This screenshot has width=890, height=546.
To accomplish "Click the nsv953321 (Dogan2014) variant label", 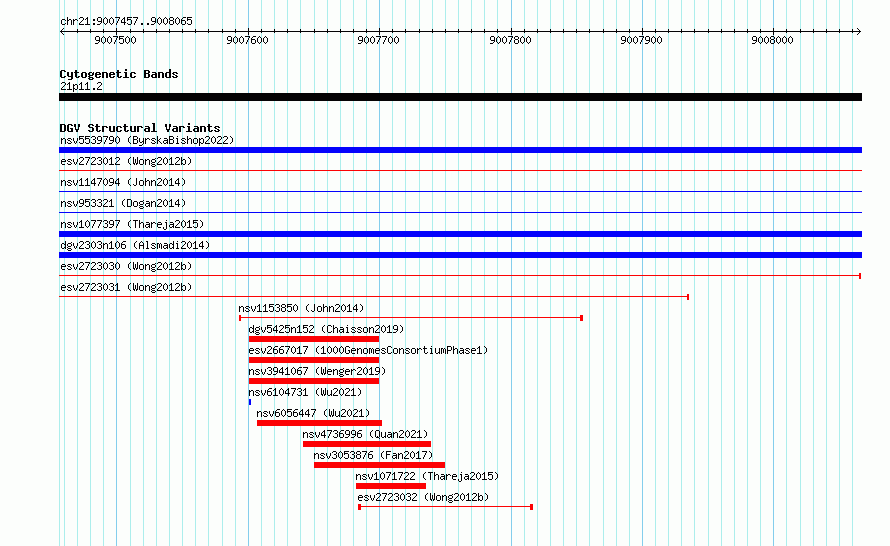I will [x=123, y=203].
